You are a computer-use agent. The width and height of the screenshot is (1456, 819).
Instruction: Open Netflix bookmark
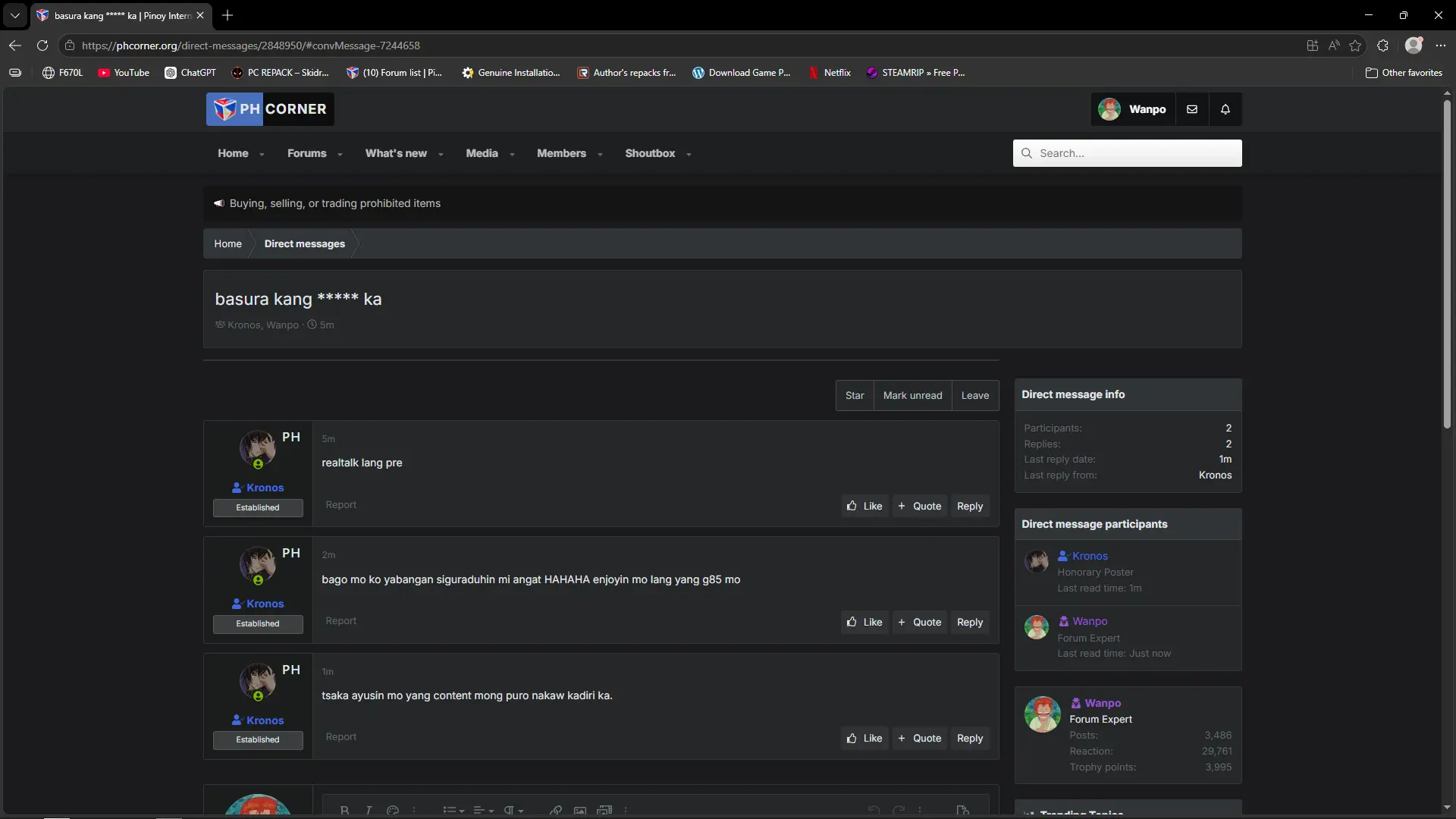pyautogui.click(x=830, y=73)
